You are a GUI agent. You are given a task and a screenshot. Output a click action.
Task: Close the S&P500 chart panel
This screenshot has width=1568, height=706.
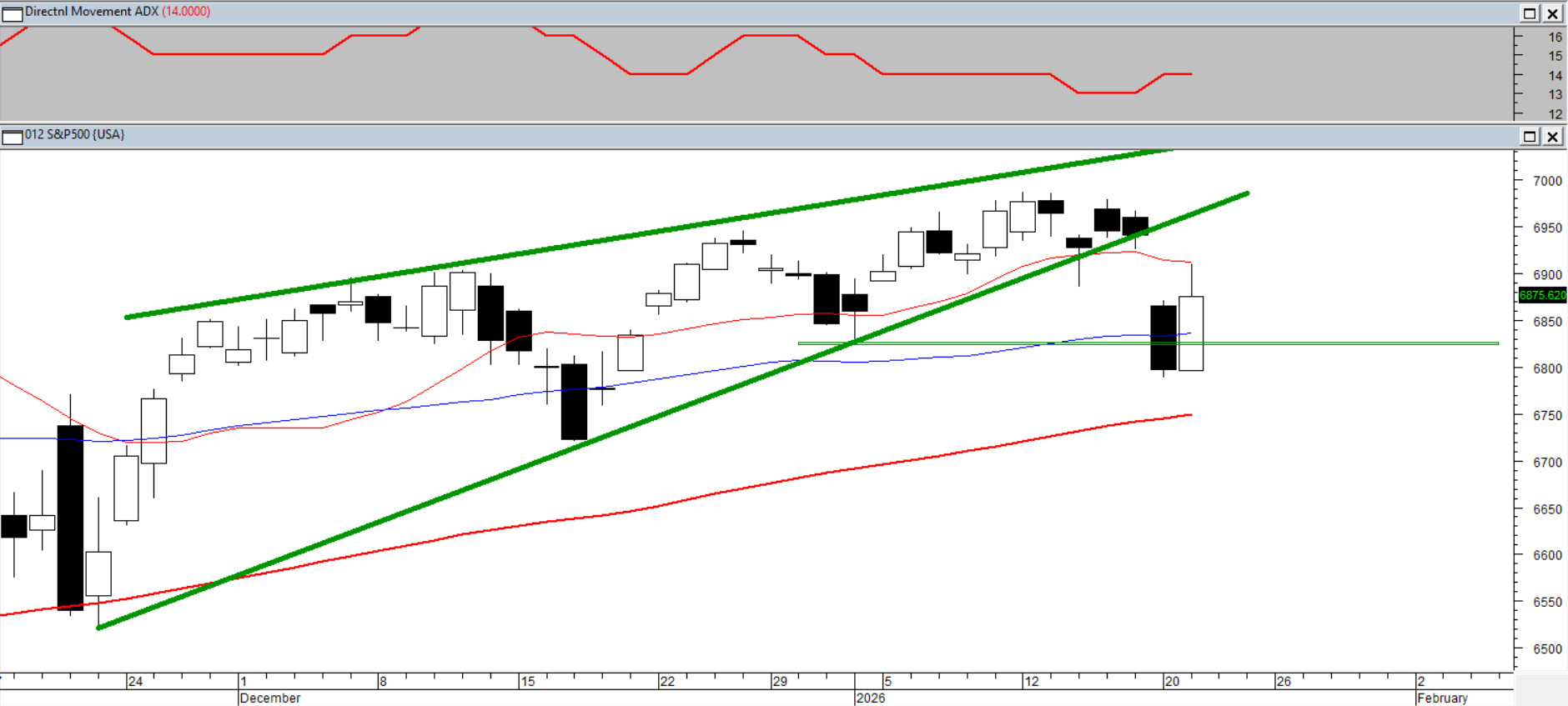1552,137
